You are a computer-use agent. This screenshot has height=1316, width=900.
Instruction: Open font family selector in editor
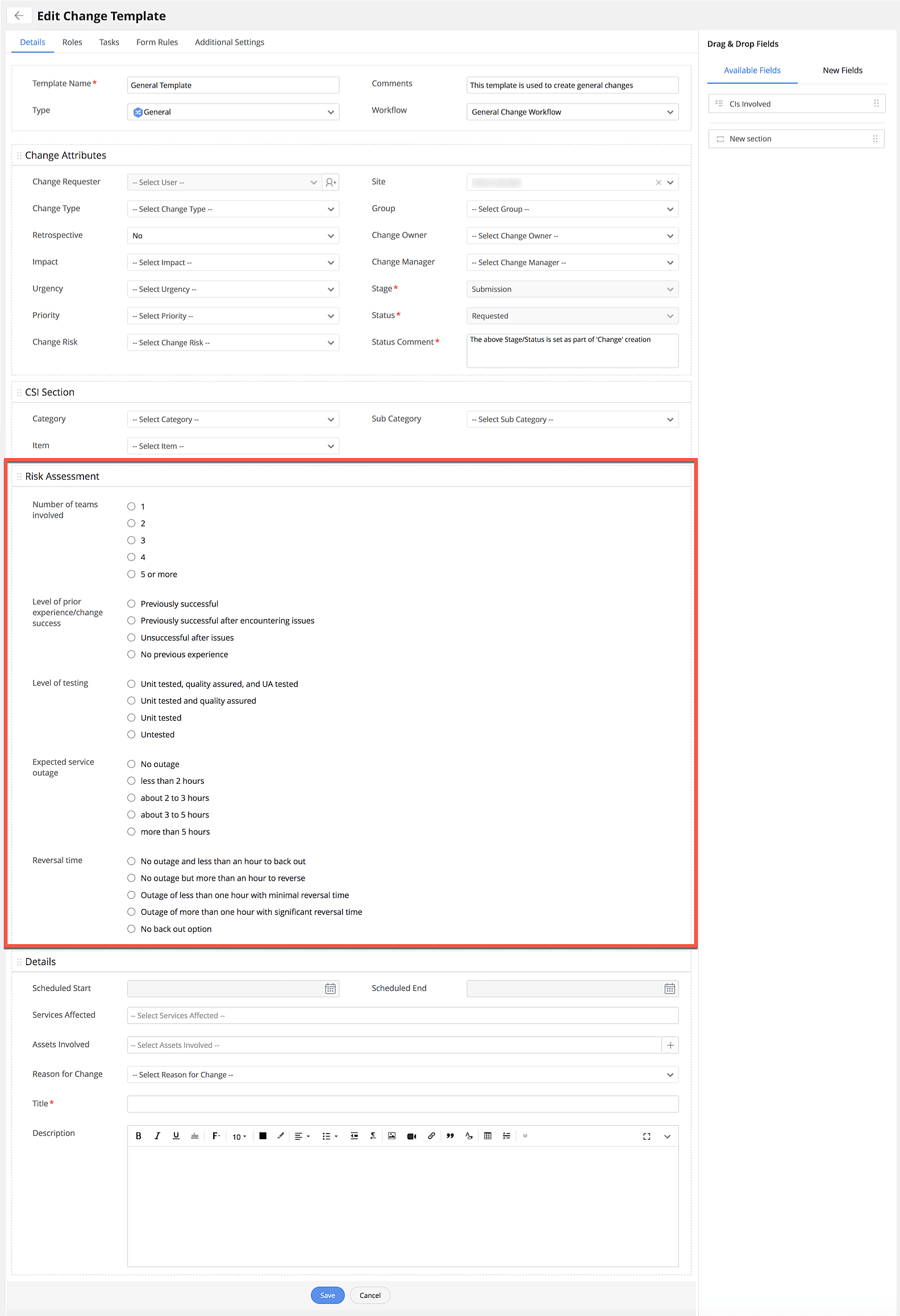(216, 1136)
